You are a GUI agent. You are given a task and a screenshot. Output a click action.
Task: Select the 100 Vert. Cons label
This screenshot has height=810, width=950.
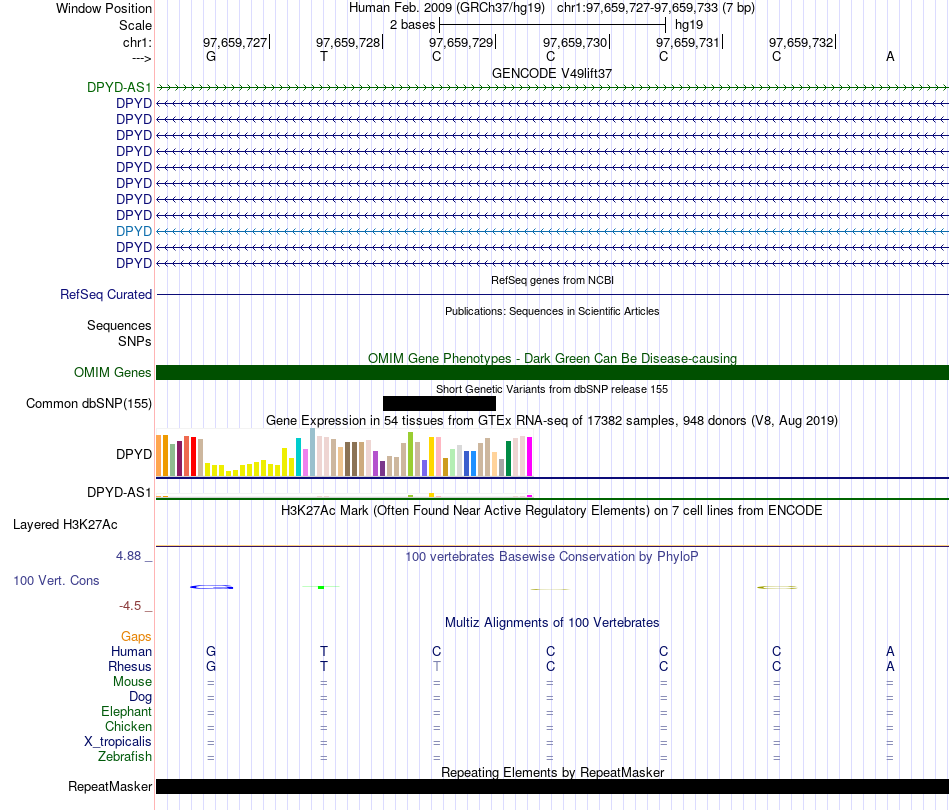coord(56,580)
